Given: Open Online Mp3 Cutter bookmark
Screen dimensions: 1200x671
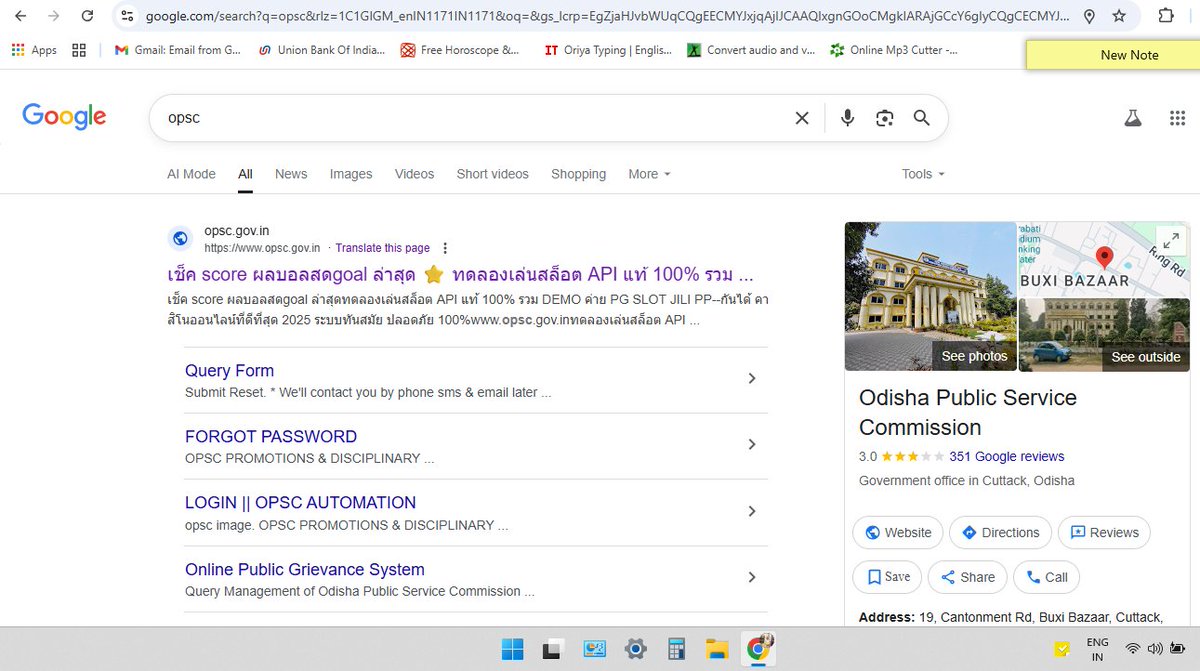Looking at the screenshot, I should (x=893, y=50).
